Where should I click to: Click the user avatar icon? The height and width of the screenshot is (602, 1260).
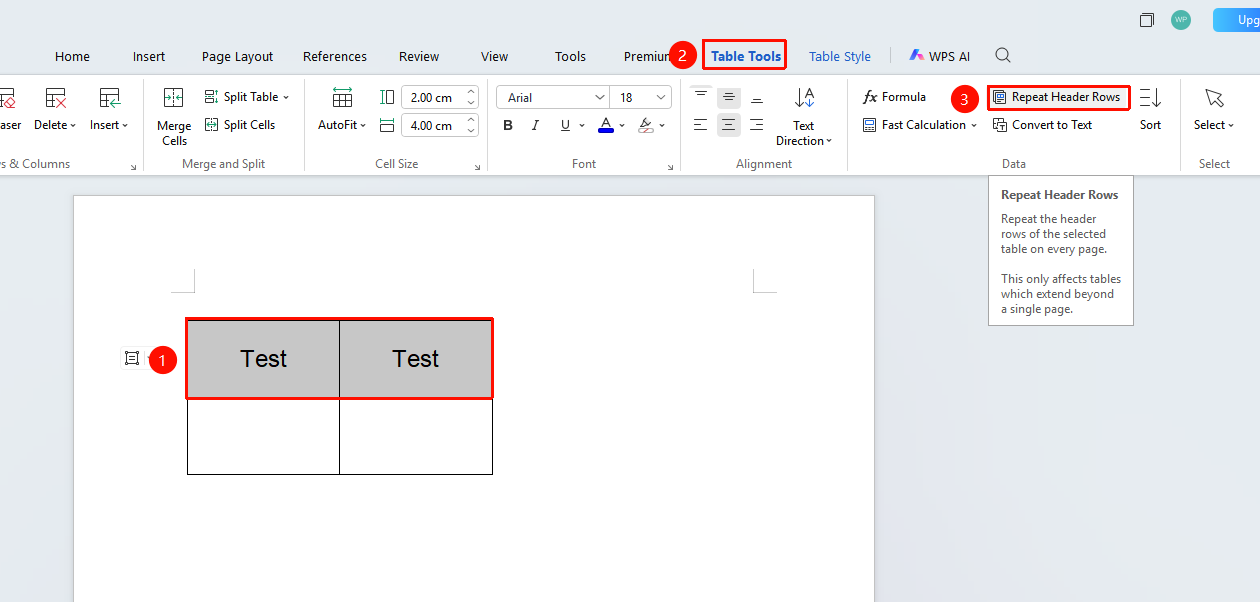(1181, 20)
